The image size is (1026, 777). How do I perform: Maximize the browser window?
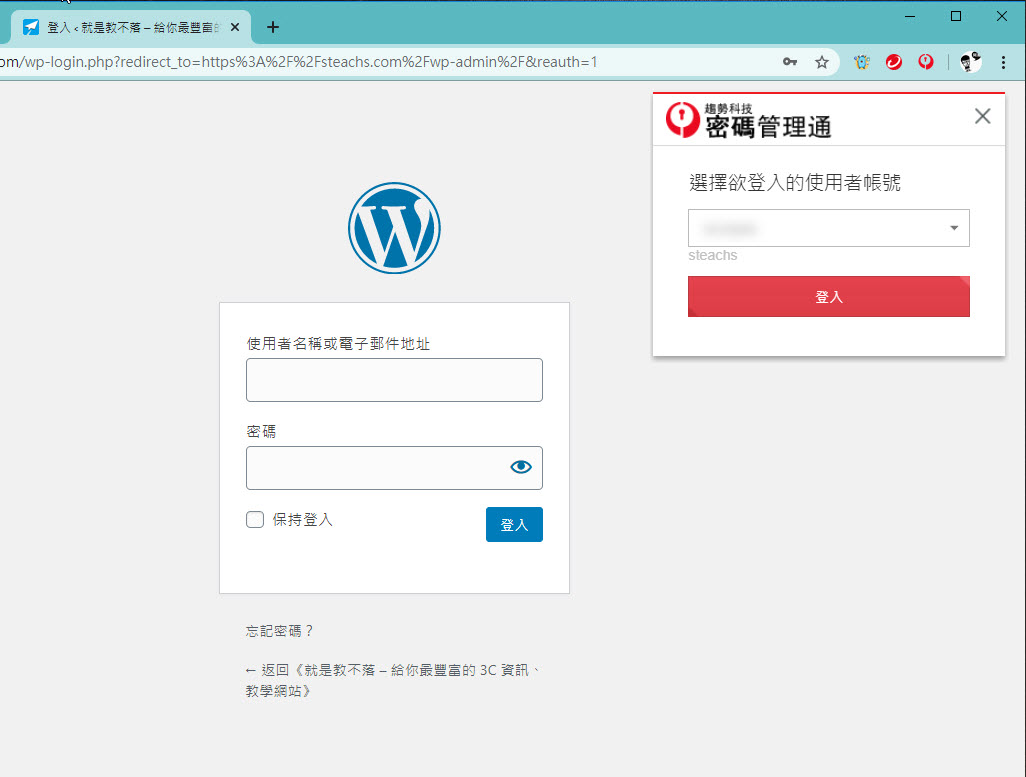[x=955, y=16]
